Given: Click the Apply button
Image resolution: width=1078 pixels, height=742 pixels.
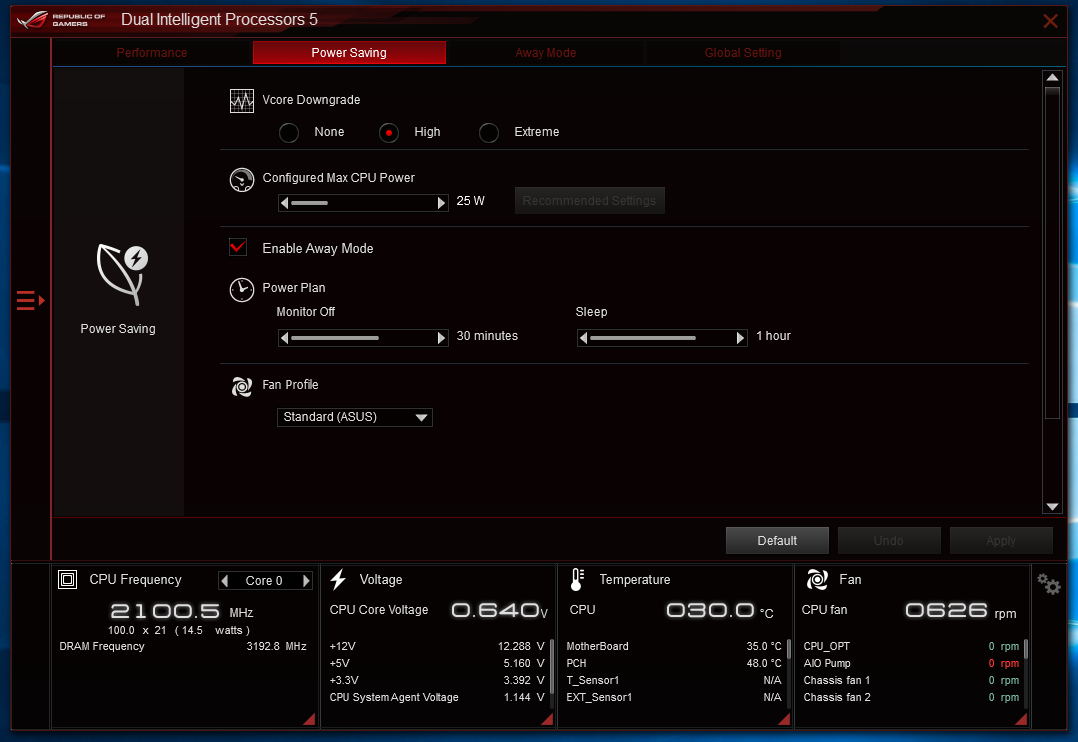Looking at the screenshot, I should click(x=1001, y=541).
